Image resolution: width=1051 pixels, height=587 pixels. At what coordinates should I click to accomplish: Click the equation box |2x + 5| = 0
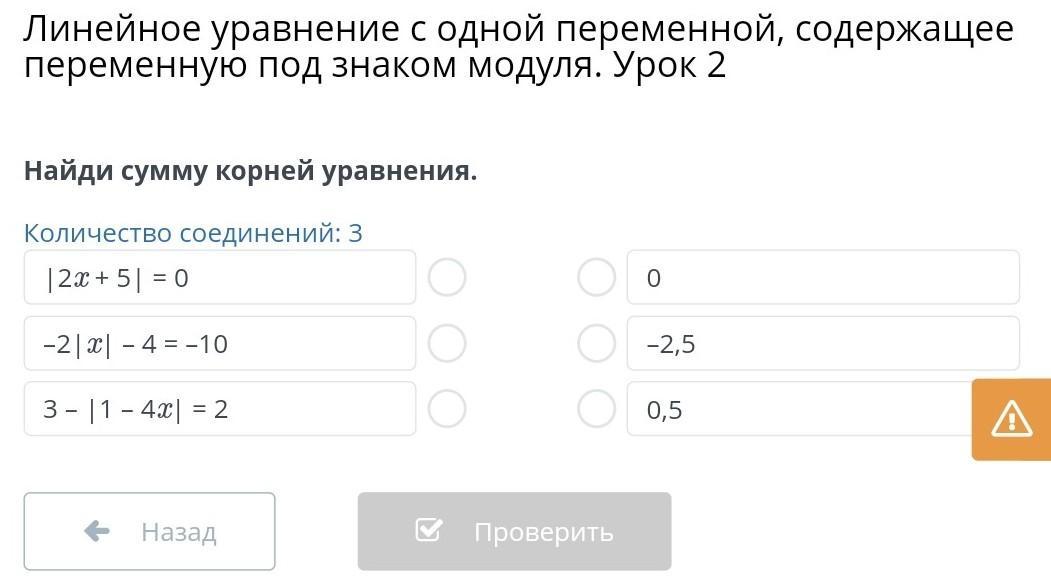(x=219, y=277)
